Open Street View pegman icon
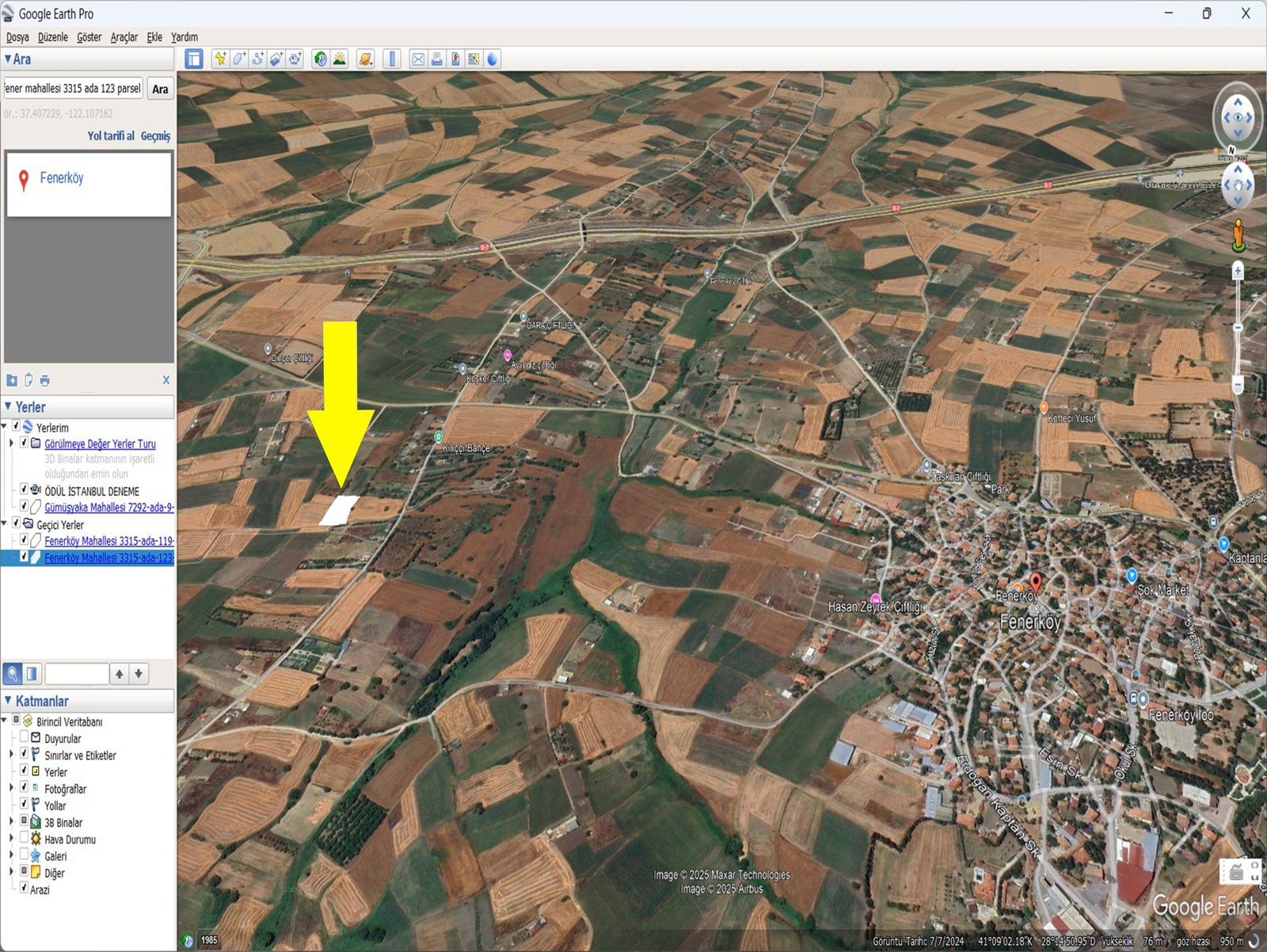 (1238, 236)
